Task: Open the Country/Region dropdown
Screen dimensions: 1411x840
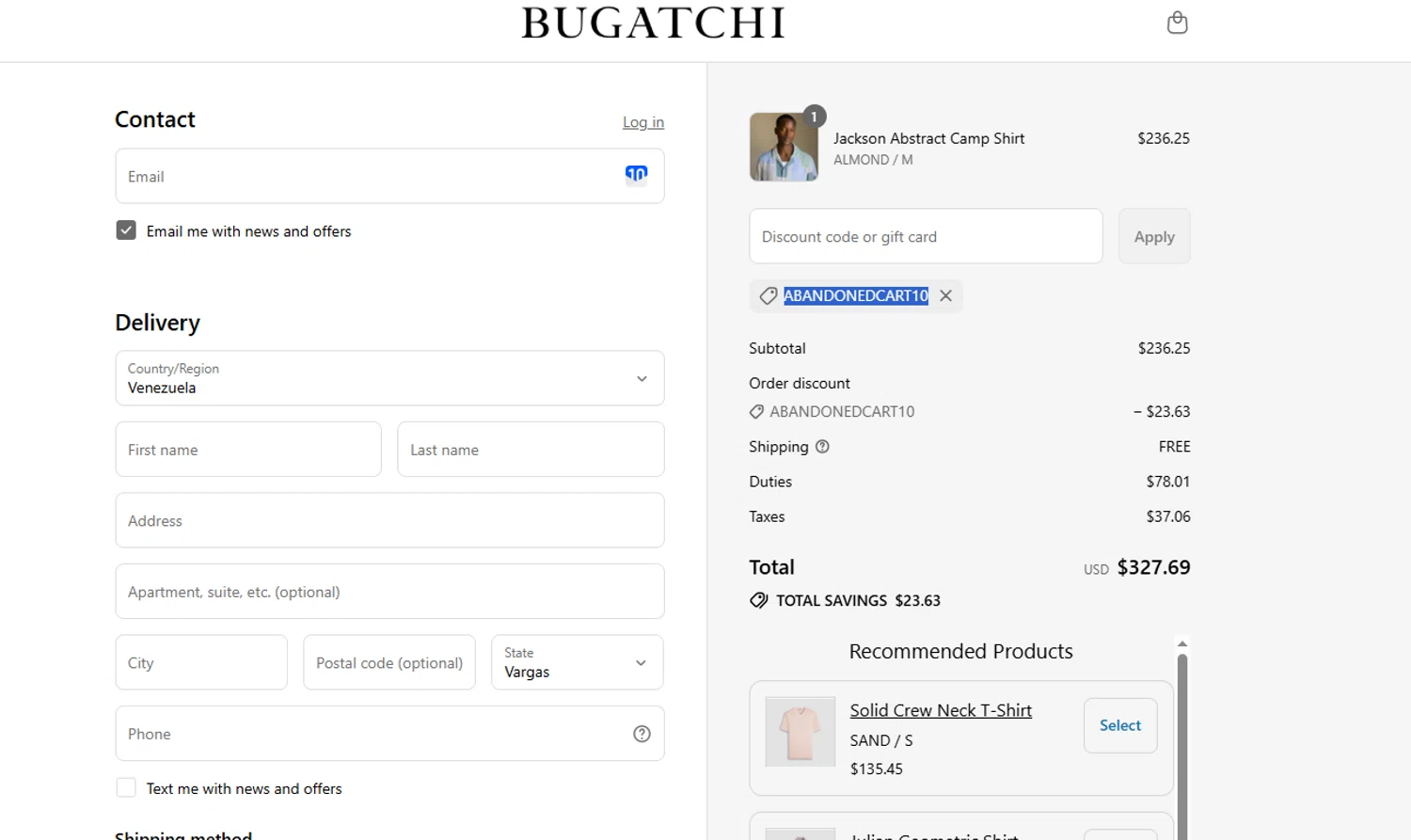Action: [389, 378]
